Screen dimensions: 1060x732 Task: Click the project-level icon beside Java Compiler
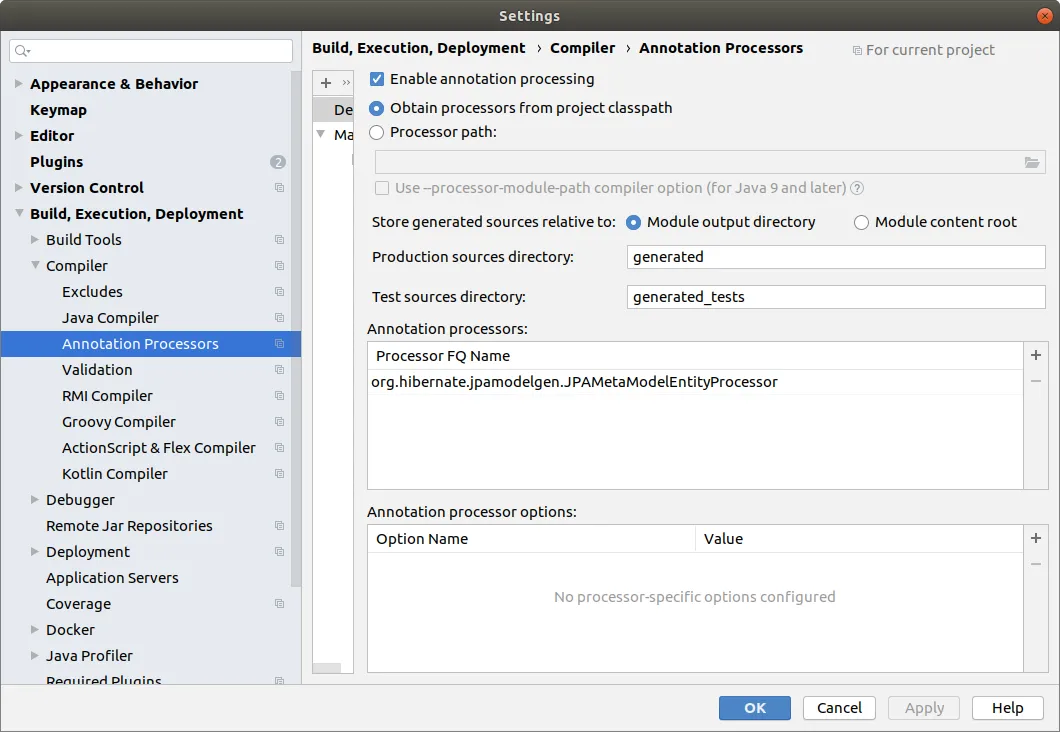click(x=279, y=318)
